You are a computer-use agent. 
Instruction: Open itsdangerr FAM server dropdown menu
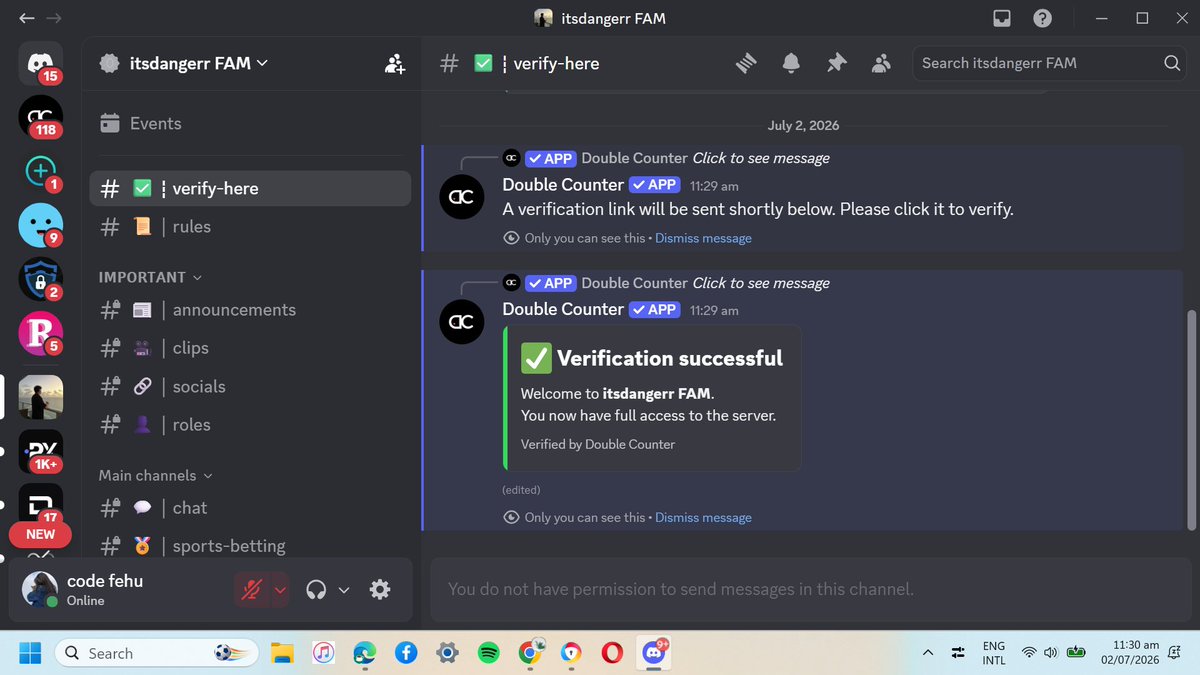pyautogui.click(x=197, y=63)
